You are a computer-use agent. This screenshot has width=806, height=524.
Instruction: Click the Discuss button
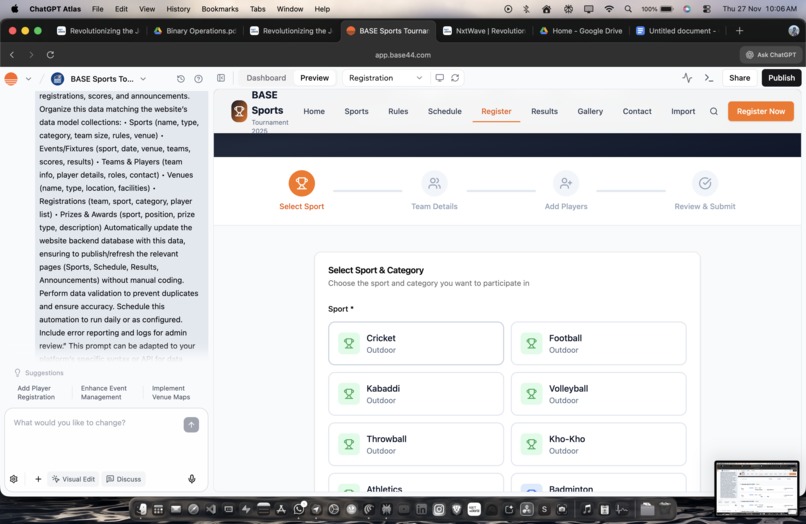pos(123,479)
